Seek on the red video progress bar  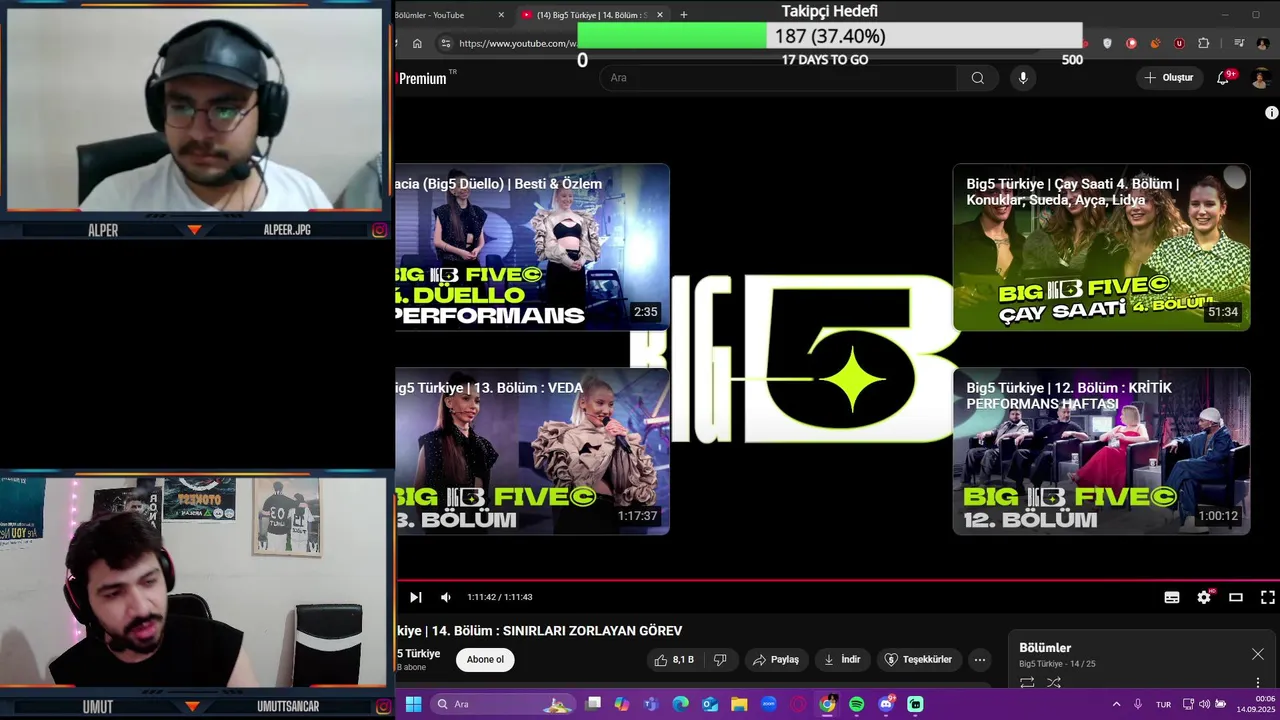838,580
